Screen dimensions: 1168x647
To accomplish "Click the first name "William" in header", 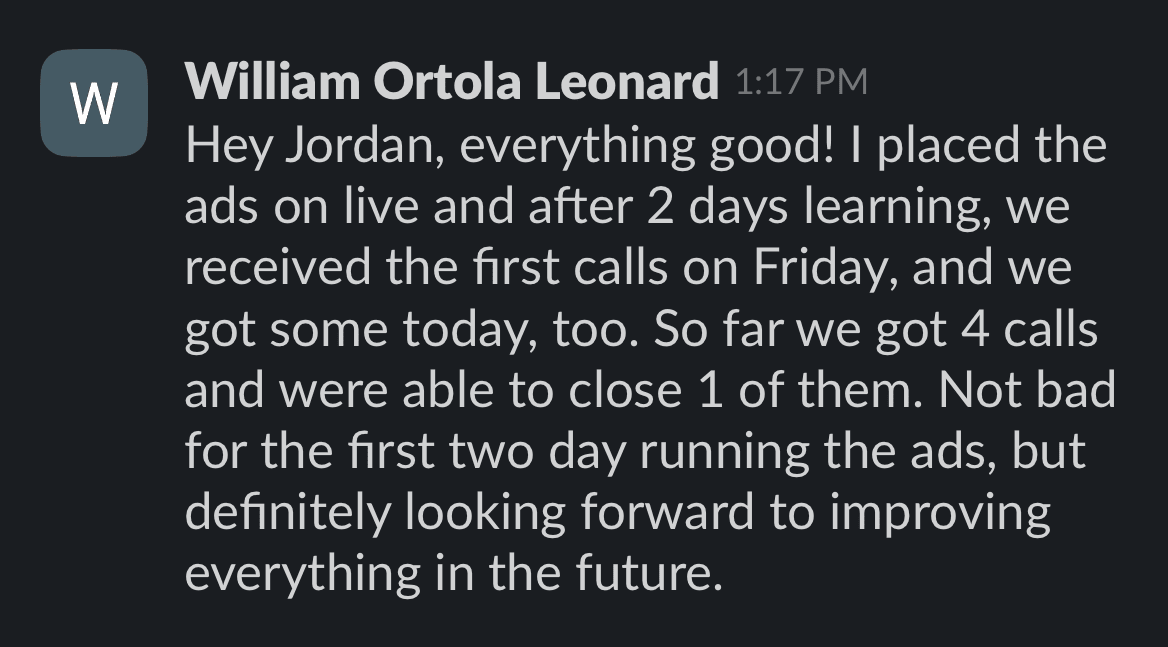I will [272, 80].
